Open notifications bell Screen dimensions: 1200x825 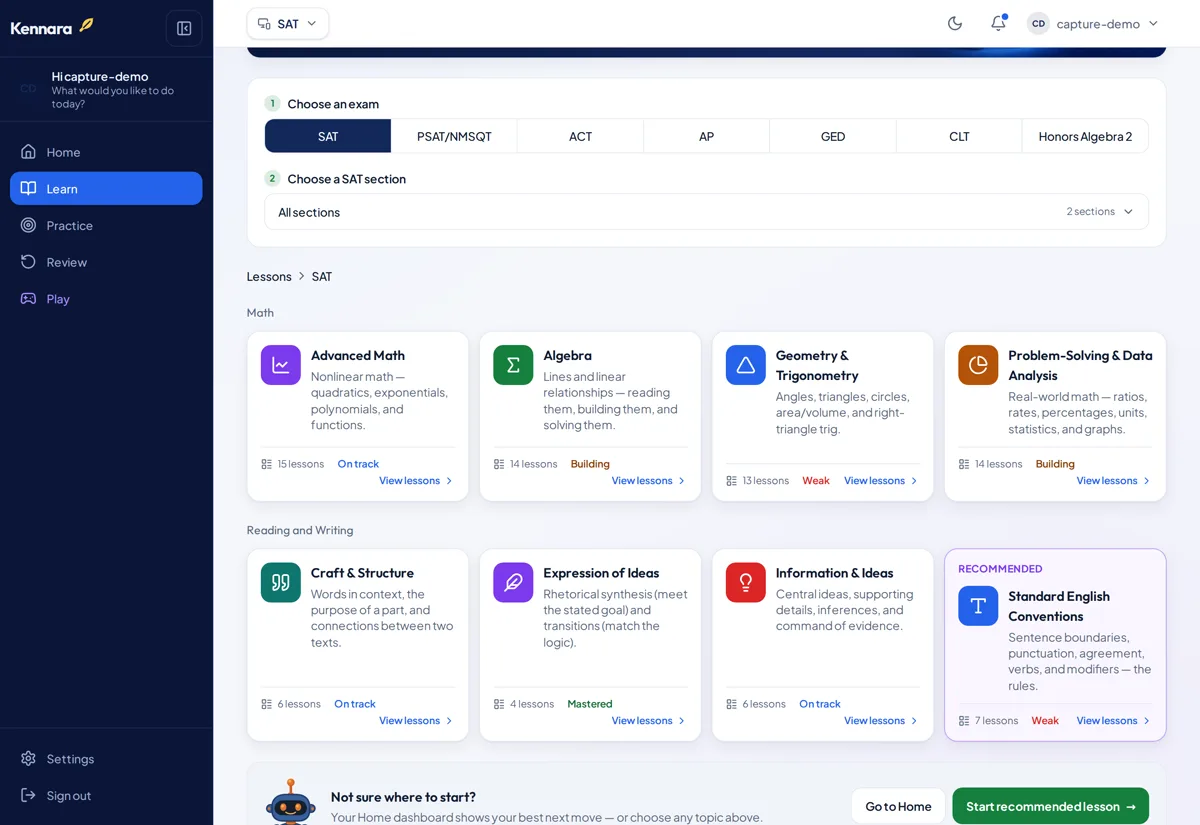pyautogui.click(x=998, y=23)
